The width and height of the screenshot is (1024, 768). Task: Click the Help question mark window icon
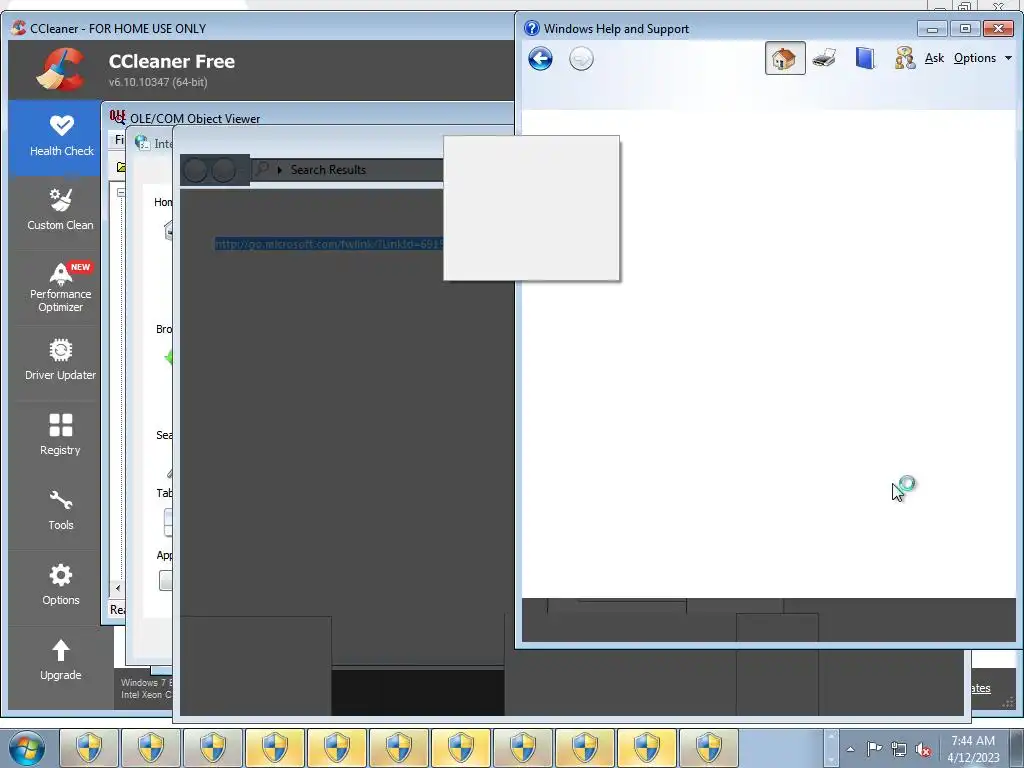[x=532, y=28]
